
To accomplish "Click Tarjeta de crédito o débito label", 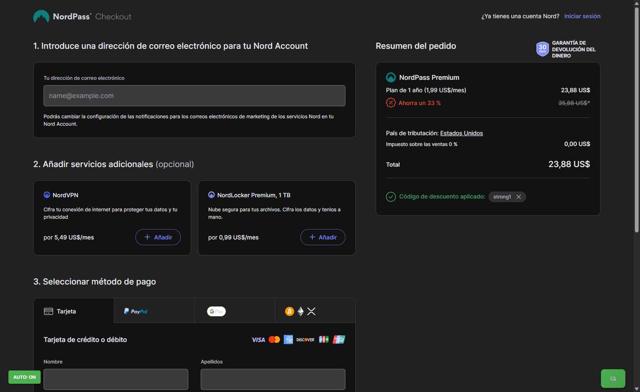I will [85, 340].
